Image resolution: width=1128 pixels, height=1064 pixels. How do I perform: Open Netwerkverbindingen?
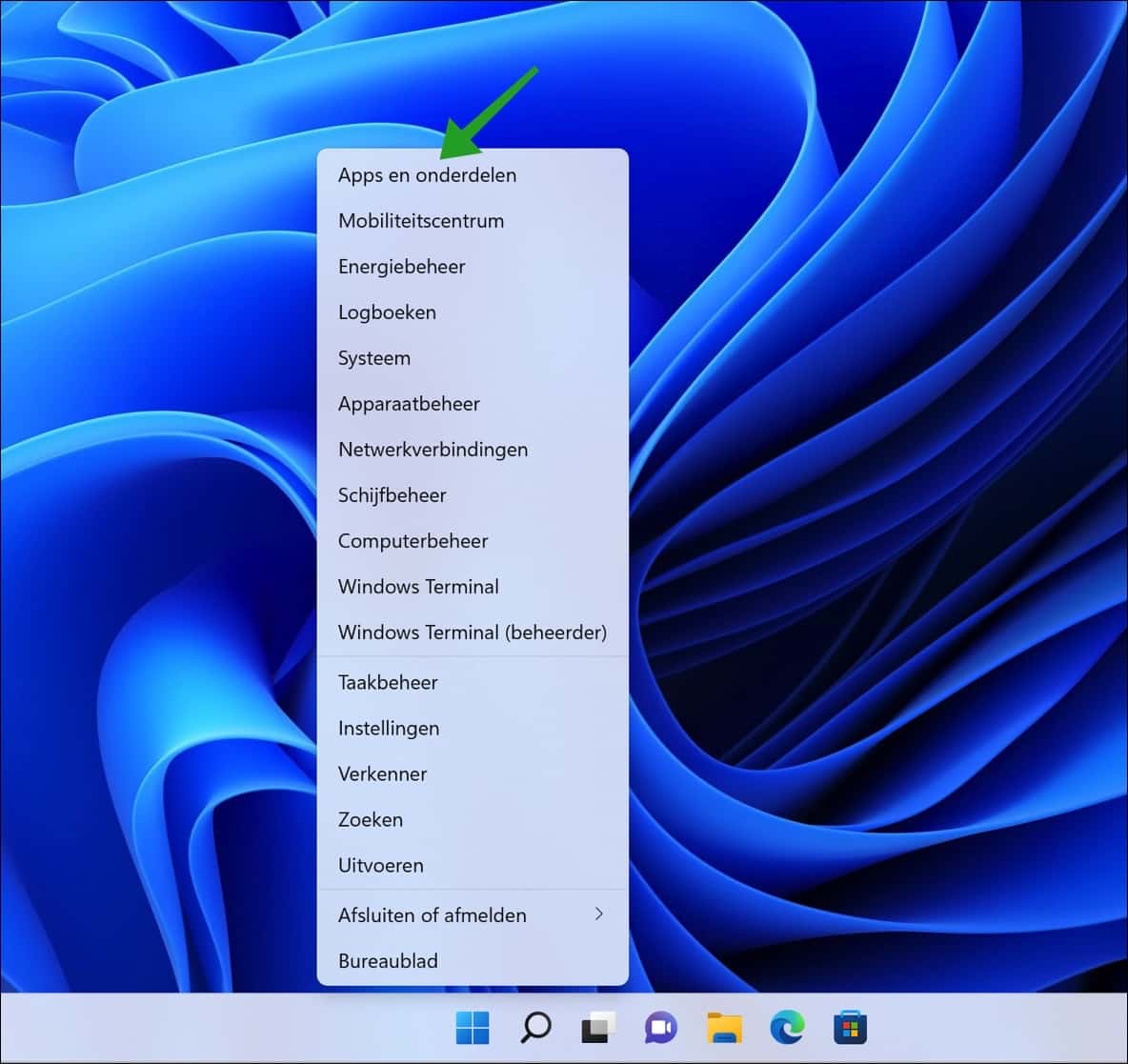[433, 449]
